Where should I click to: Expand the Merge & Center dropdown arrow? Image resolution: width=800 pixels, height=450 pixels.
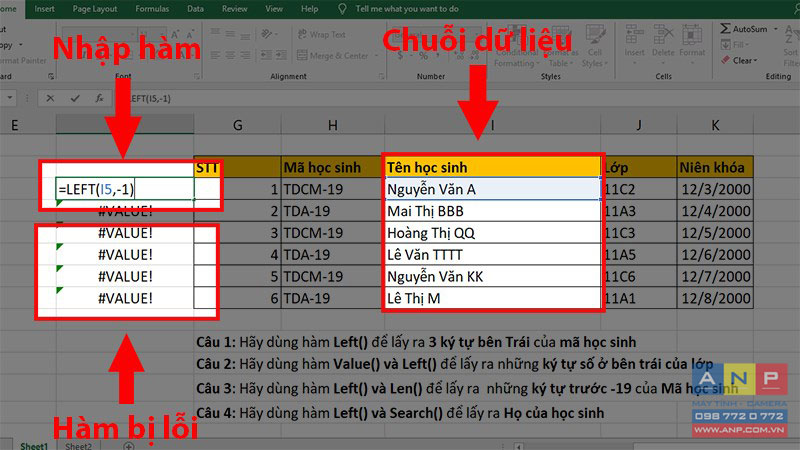[x=377, y=56]
